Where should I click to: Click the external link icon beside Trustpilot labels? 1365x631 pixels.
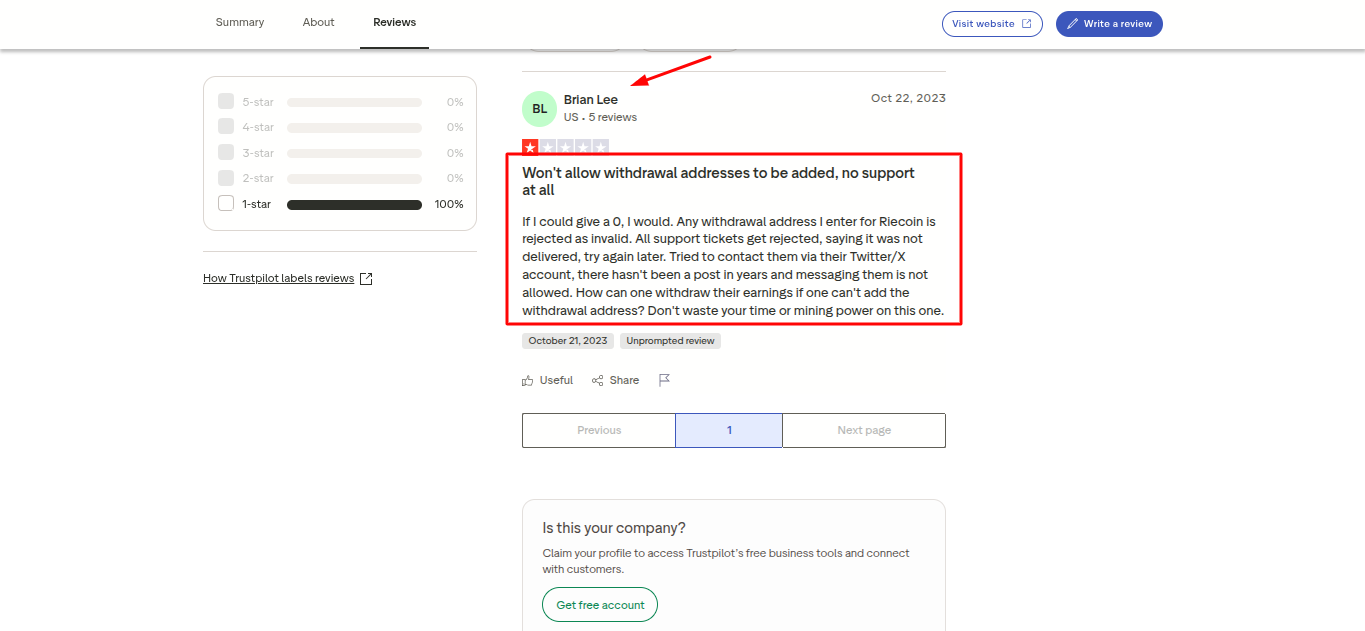[x=366, y=279]
